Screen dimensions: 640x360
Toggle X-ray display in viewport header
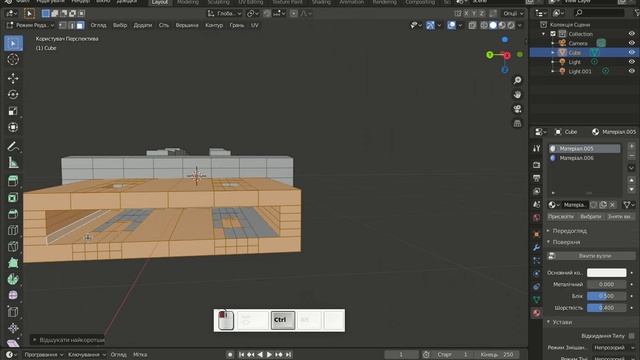472,25
